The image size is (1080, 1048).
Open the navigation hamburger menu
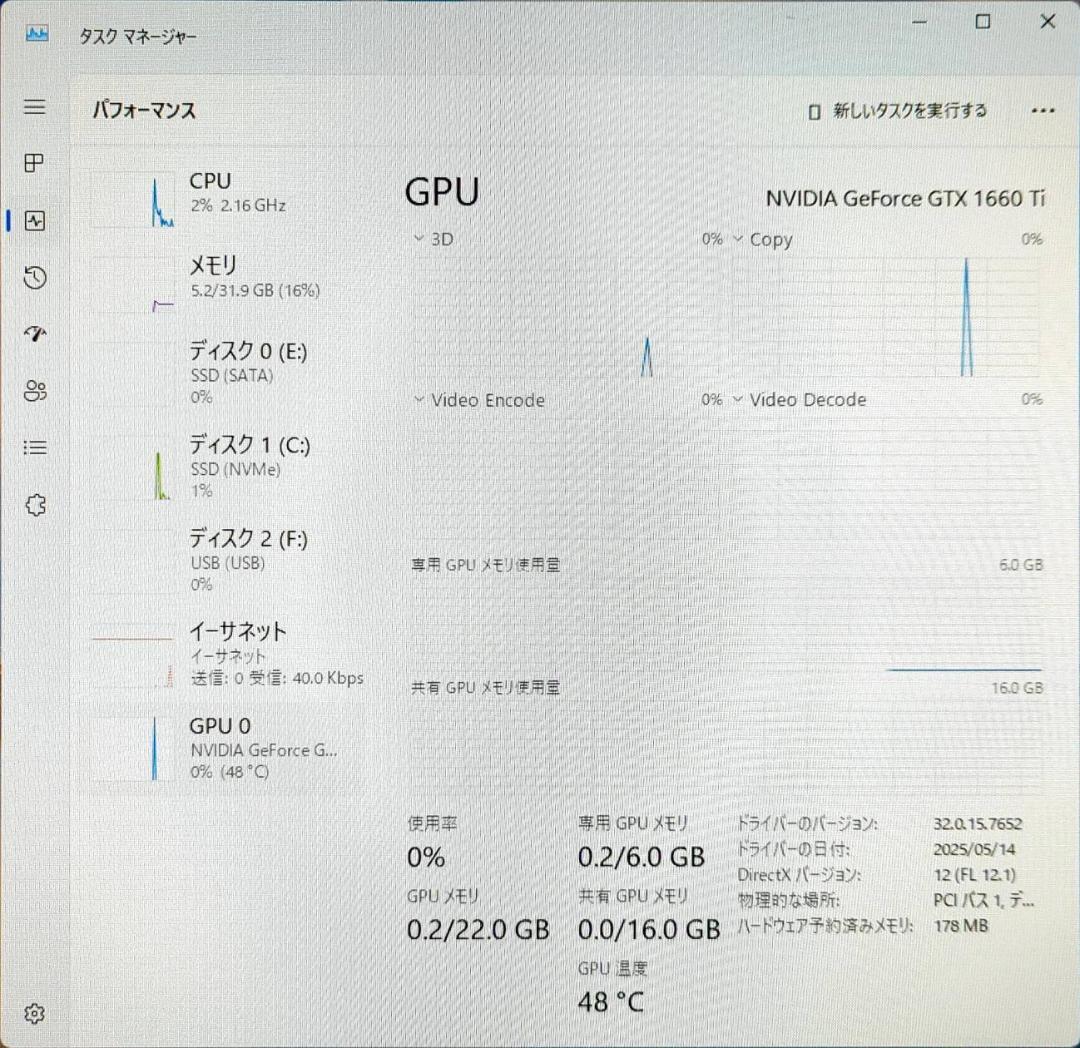tap(34, 107)
